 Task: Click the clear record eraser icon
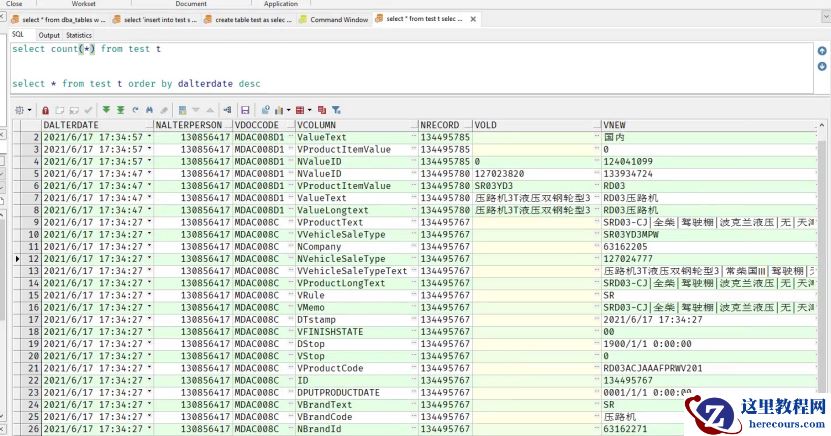(x=164, y=110)
